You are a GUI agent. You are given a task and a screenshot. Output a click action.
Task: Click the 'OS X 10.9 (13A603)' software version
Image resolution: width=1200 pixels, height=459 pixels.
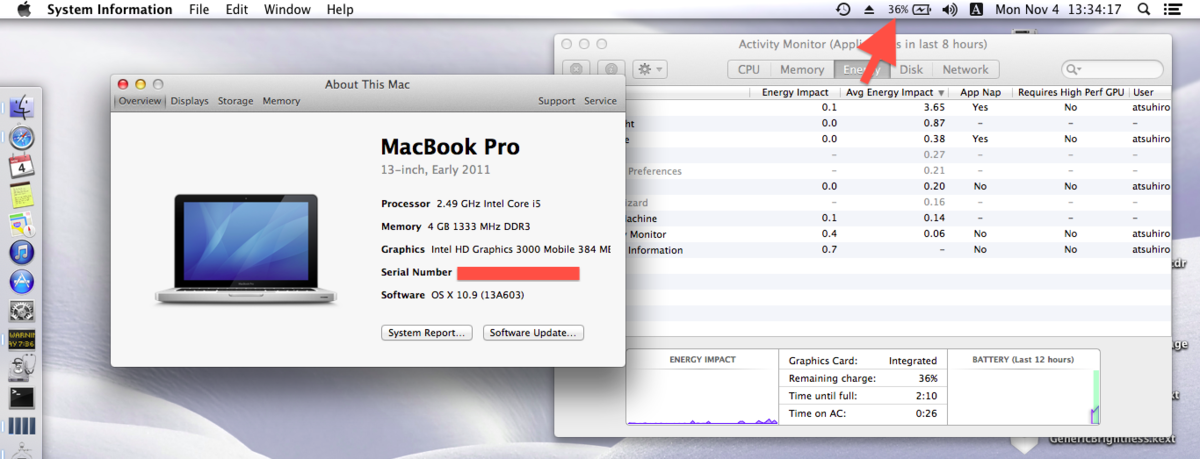coord(478,295)
